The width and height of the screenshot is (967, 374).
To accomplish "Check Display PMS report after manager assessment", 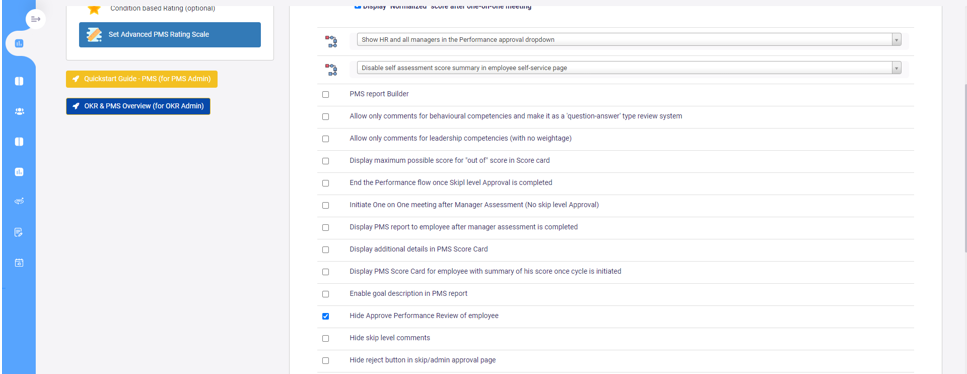I will click(326, 228).
